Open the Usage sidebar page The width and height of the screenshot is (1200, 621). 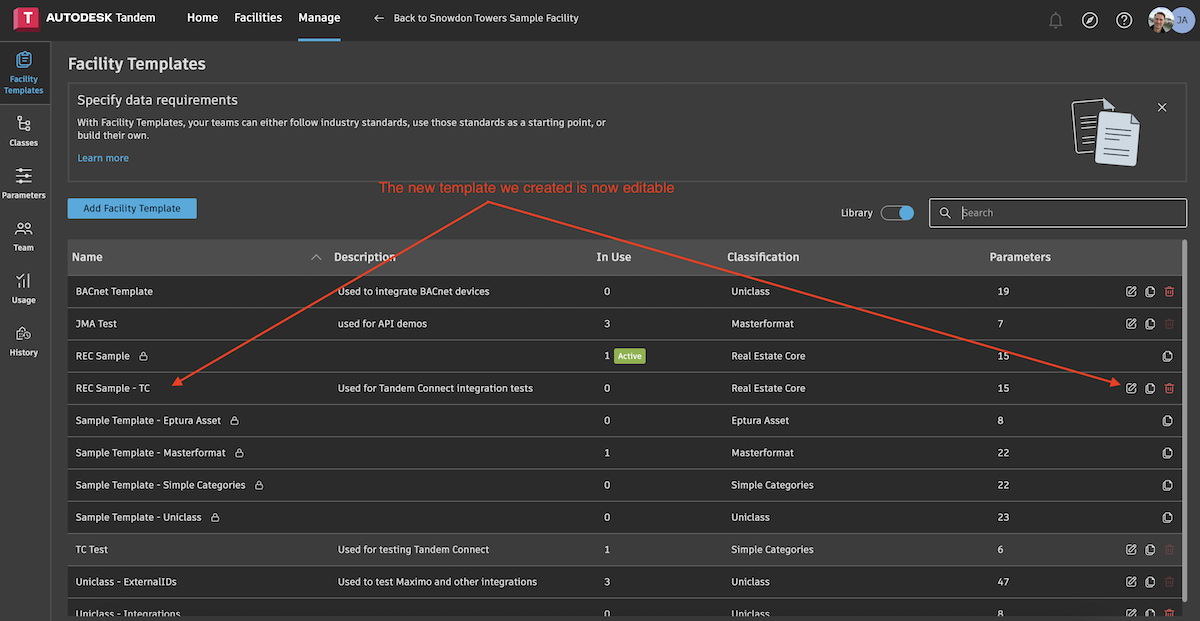24,287
